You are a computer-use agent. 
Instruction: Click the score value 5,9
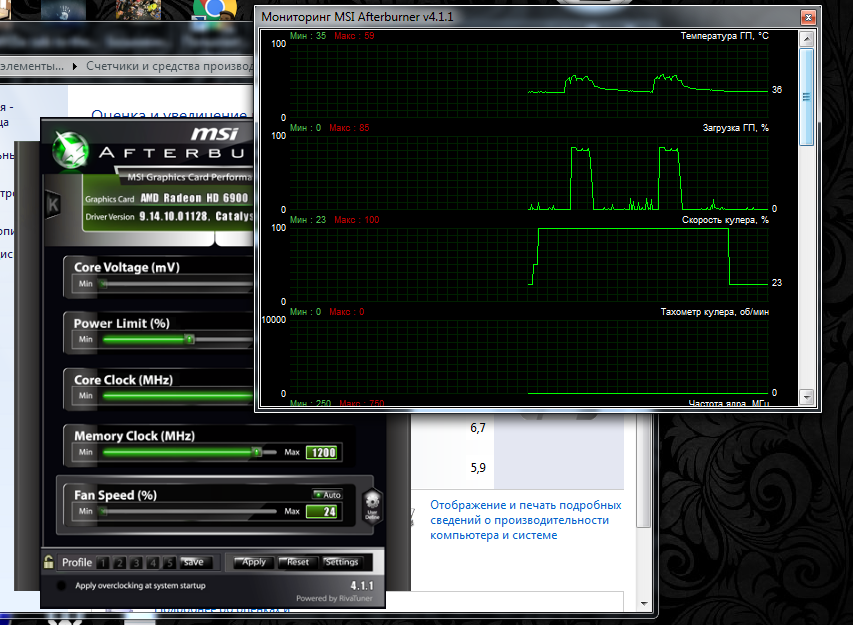478,468
